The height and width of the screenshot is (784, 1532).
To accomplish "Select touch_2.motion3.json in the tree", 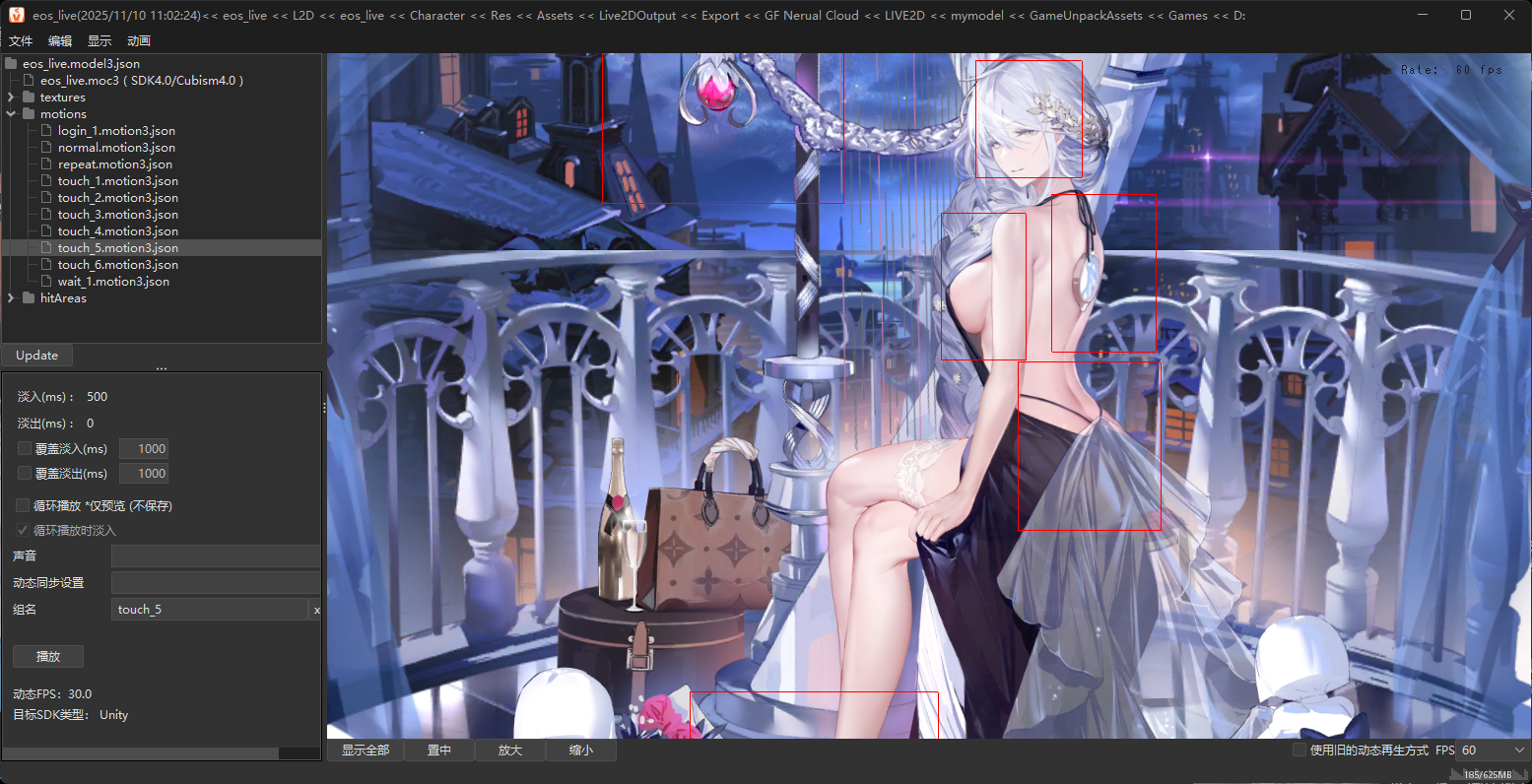I will (118, 197).
